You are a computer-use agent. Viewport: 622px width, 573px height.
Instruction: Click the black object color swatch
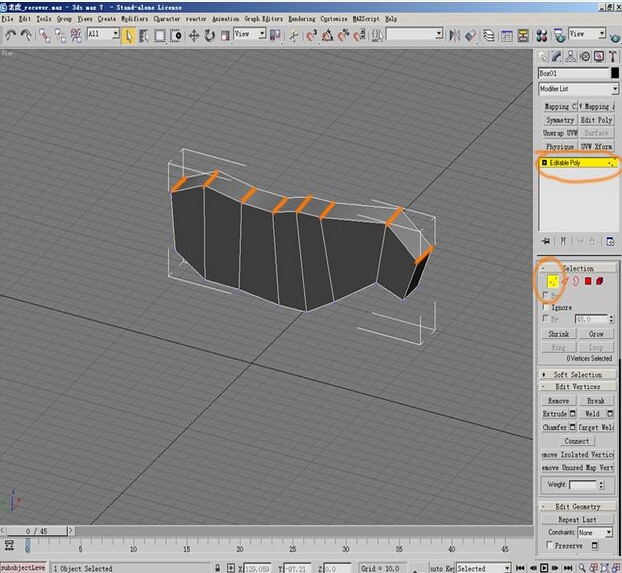614,73
